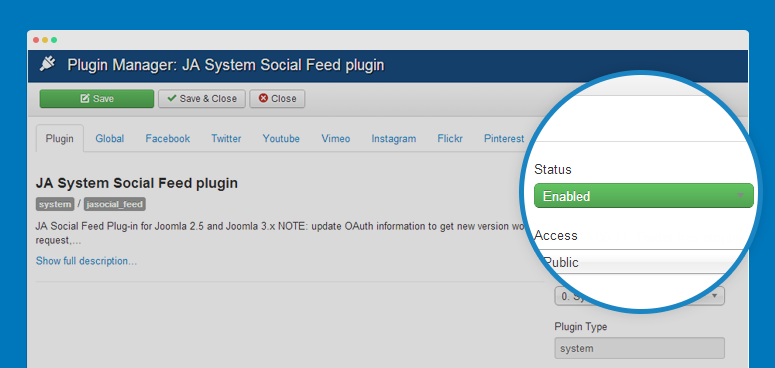Click the yellow minimize dot
This screenshot has width=775, height=368.
click(45, 40)
